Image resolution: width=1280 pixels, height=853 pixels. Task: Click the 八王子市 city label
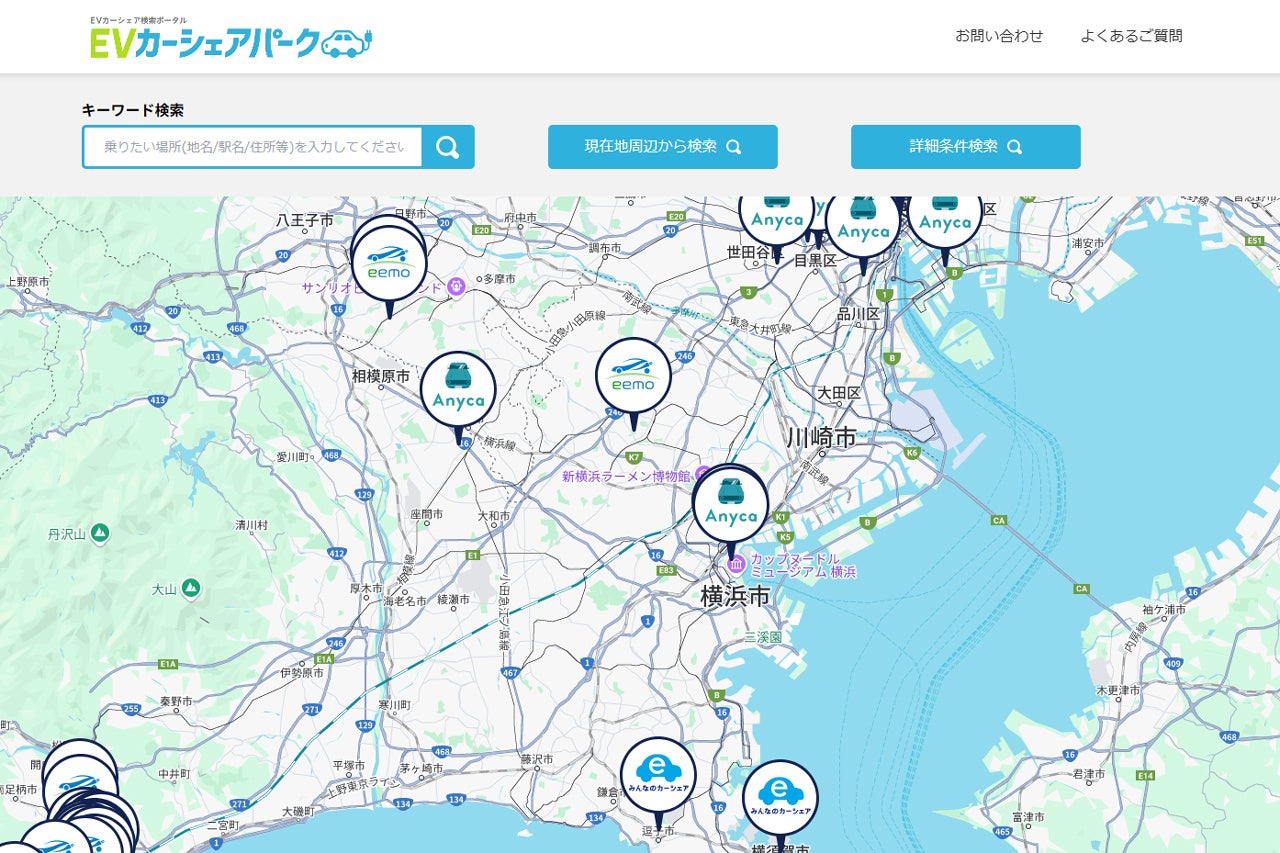tap(305, 219)
